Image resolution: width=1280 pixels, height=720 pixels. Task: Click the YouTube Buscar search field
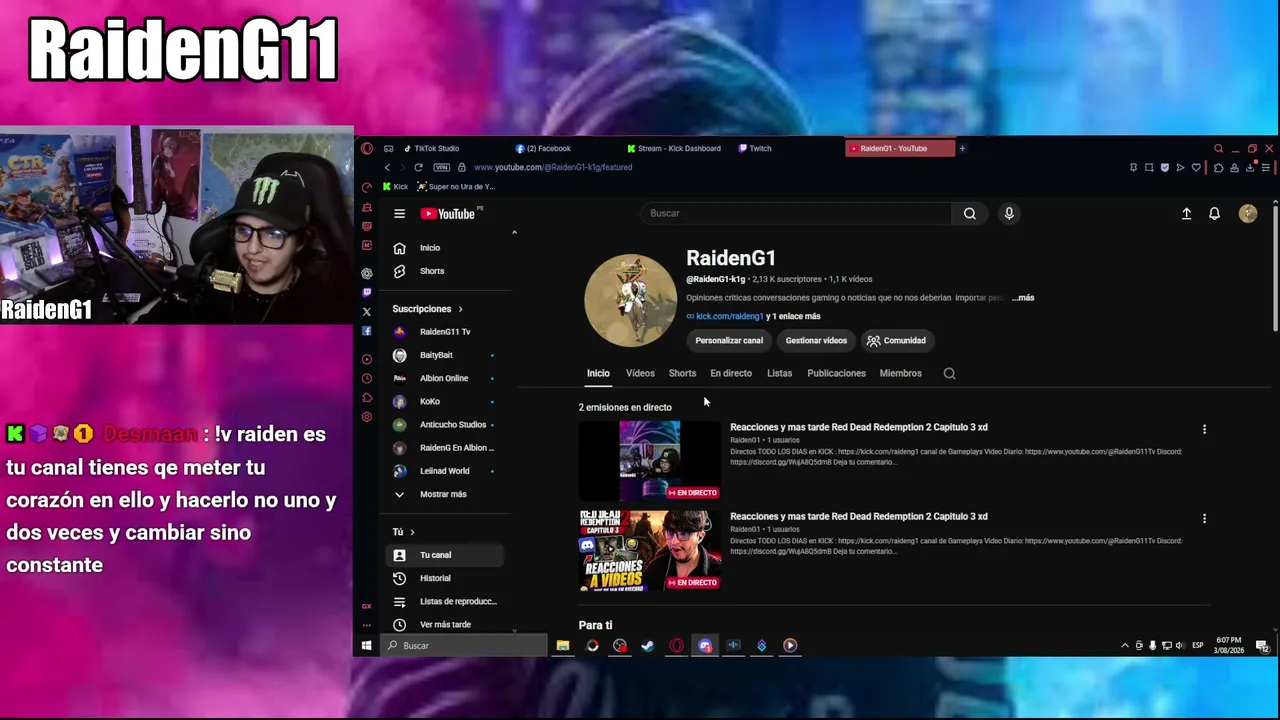coord(796,213)
